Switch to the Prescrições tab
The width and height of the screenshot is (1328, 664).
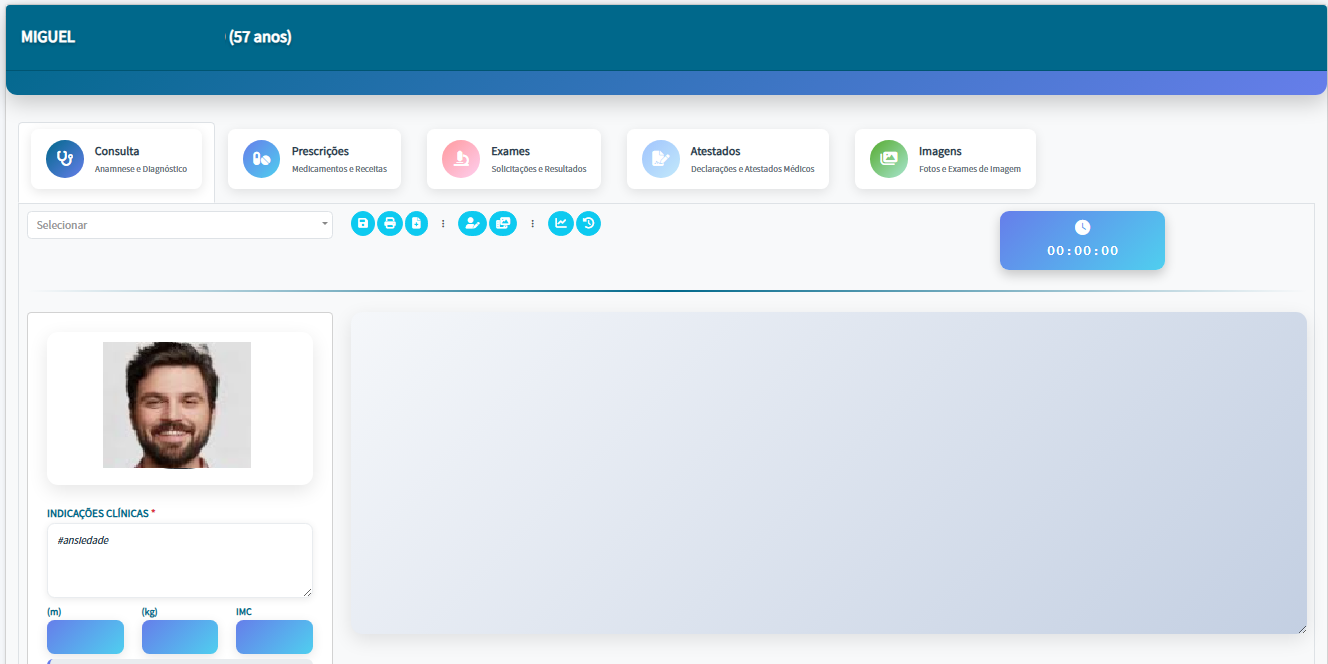pos(314,159)
